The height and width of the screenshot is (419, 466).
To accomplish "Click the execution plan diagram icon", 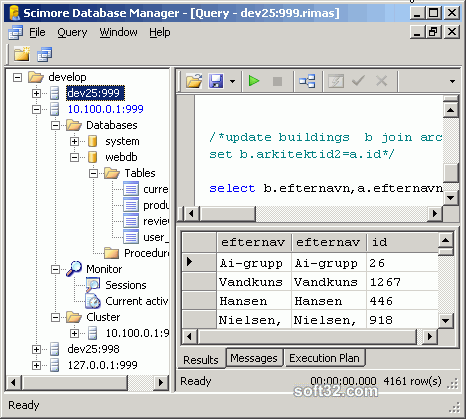I will click(307, 81).
